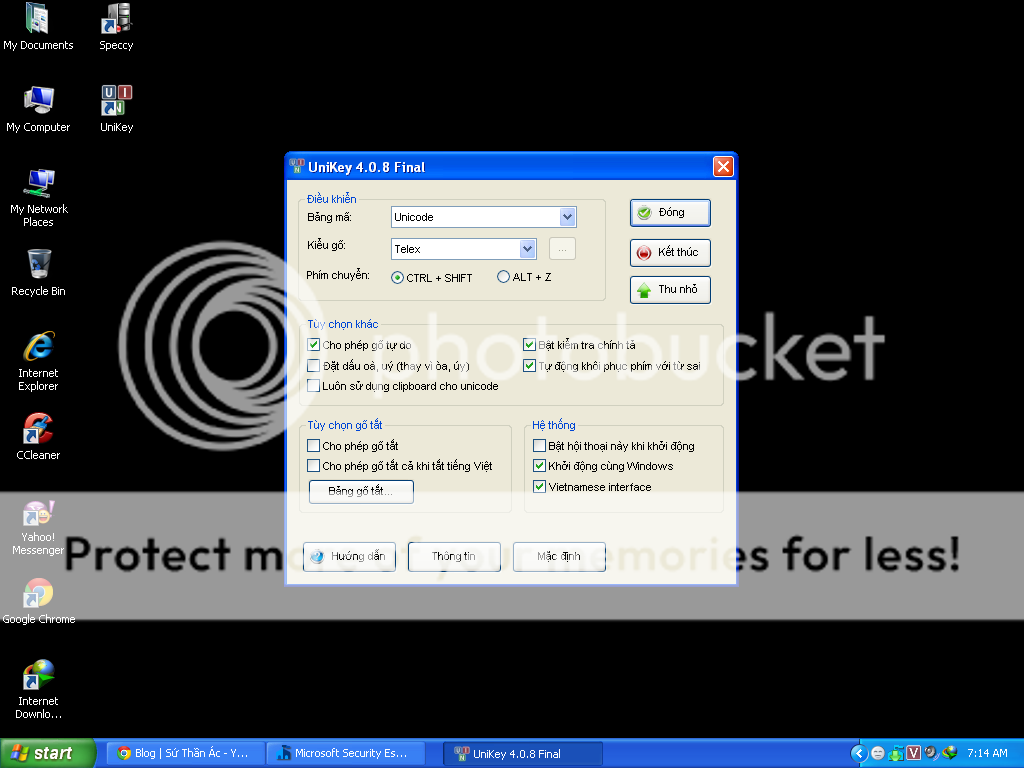Open the Bảng mã Unicode dropdown

point(568,217)
